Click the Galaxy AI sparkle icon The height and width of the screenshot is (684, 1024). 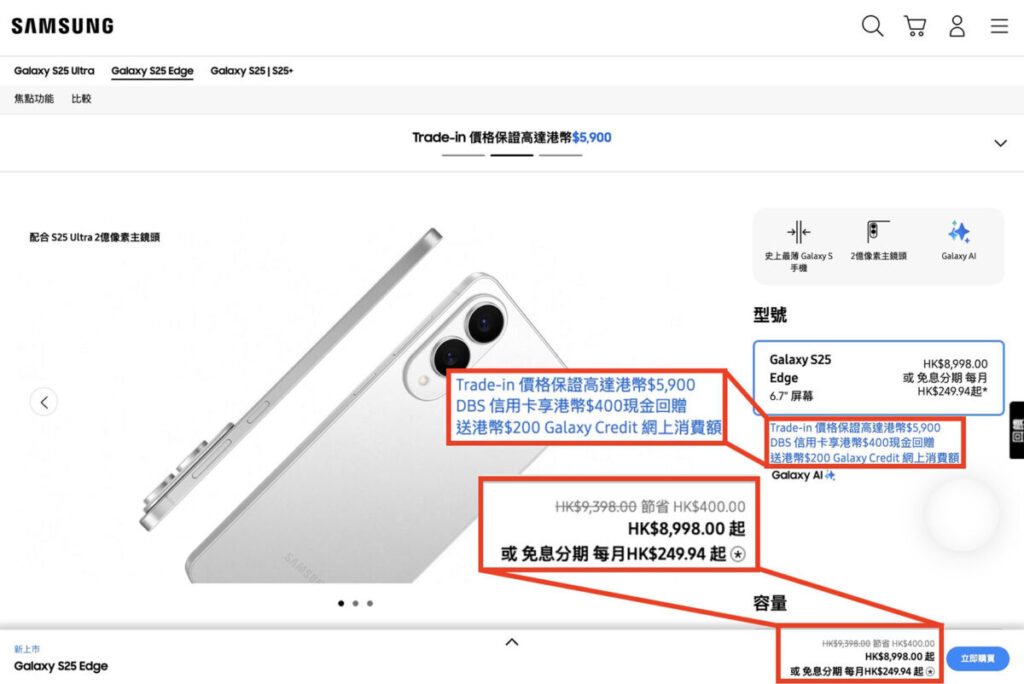[959, 232]
